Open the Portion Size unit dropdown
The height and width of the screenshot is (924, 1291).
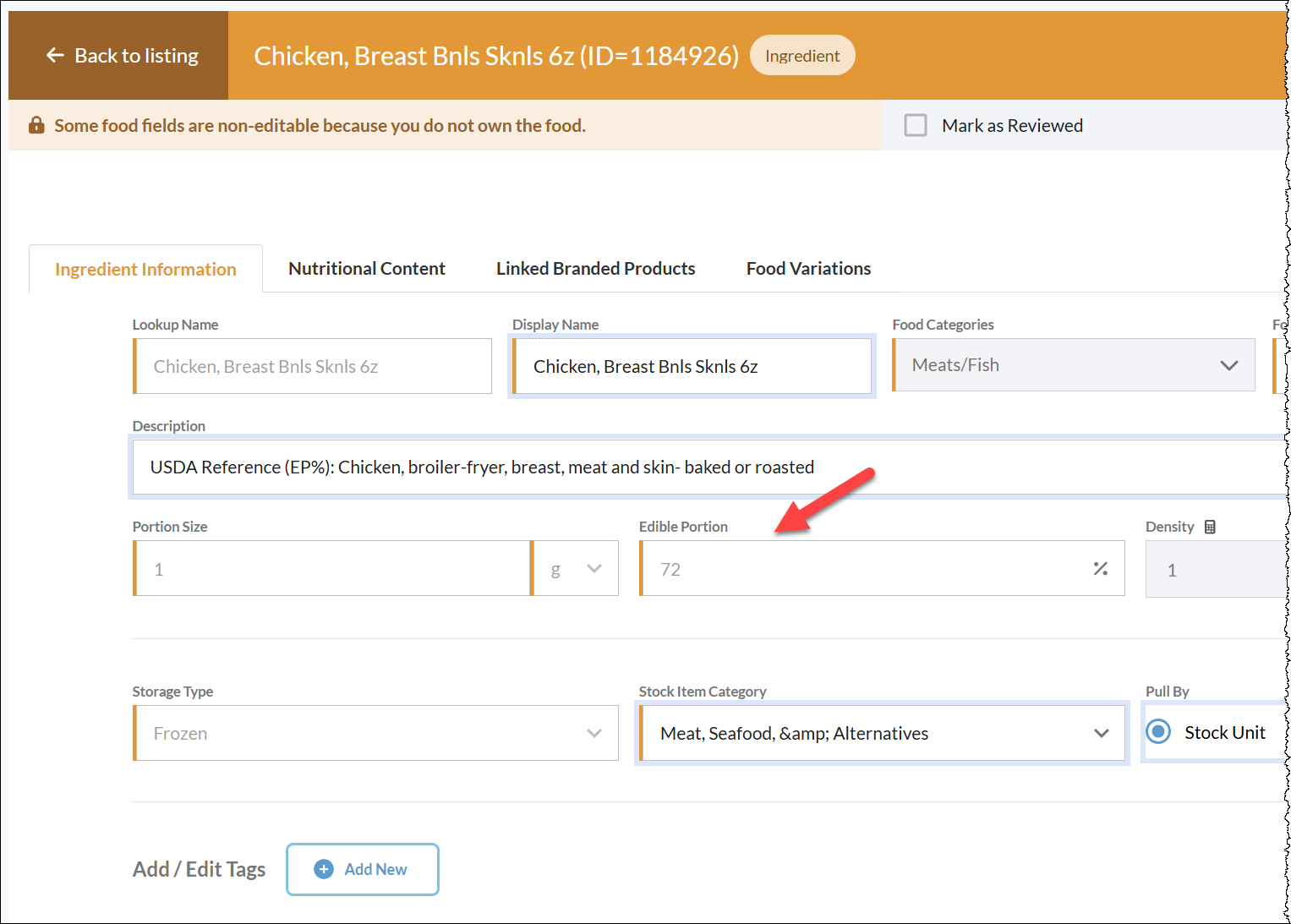(x=577, y=569)
